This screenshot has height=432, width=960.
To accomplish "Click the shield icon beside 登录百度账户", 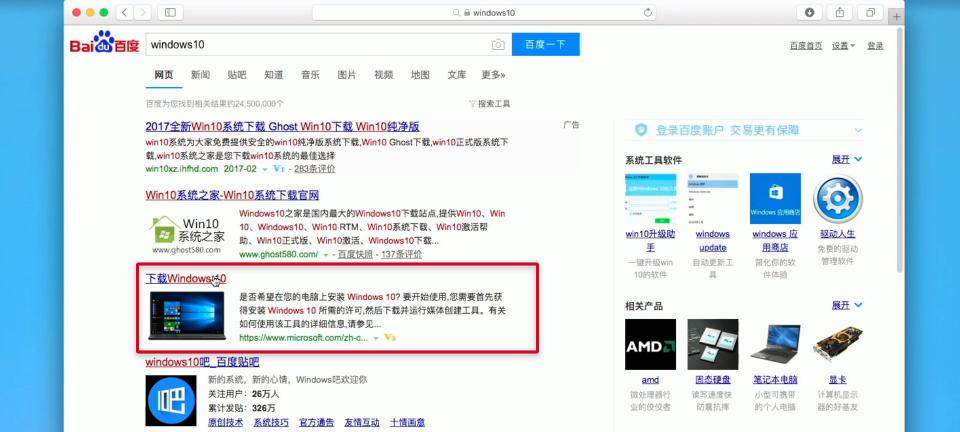I will coord(641,130).
